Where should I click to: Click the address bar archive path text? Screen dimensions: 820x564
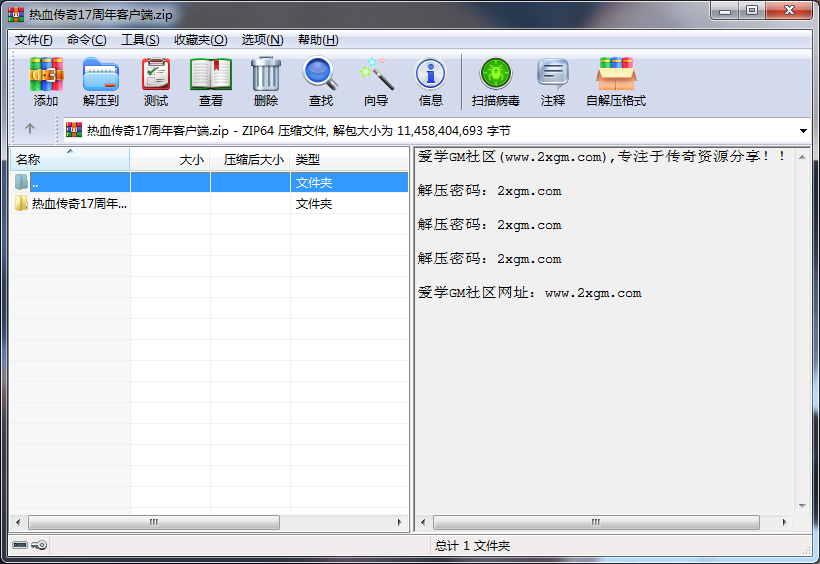point(298,130)
